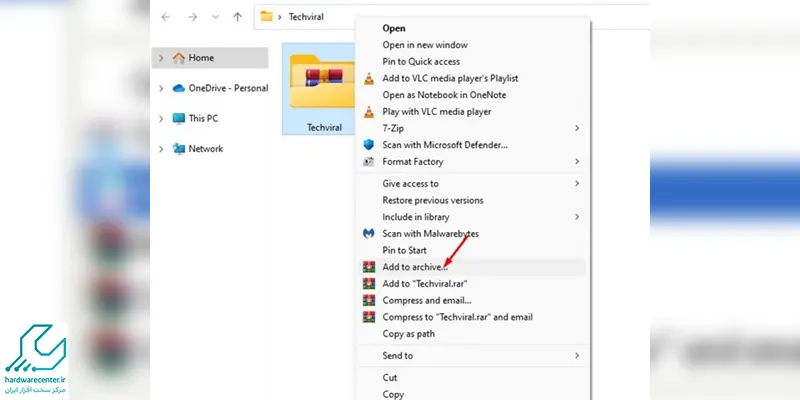Click the Format Factory icon in context menu
This screenshot has width=800, height=400.
[368, 162]
